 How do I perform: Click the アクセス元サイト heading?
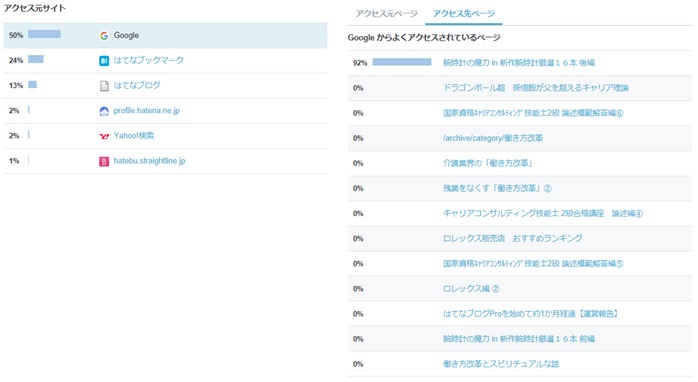(x=35, y=8)
